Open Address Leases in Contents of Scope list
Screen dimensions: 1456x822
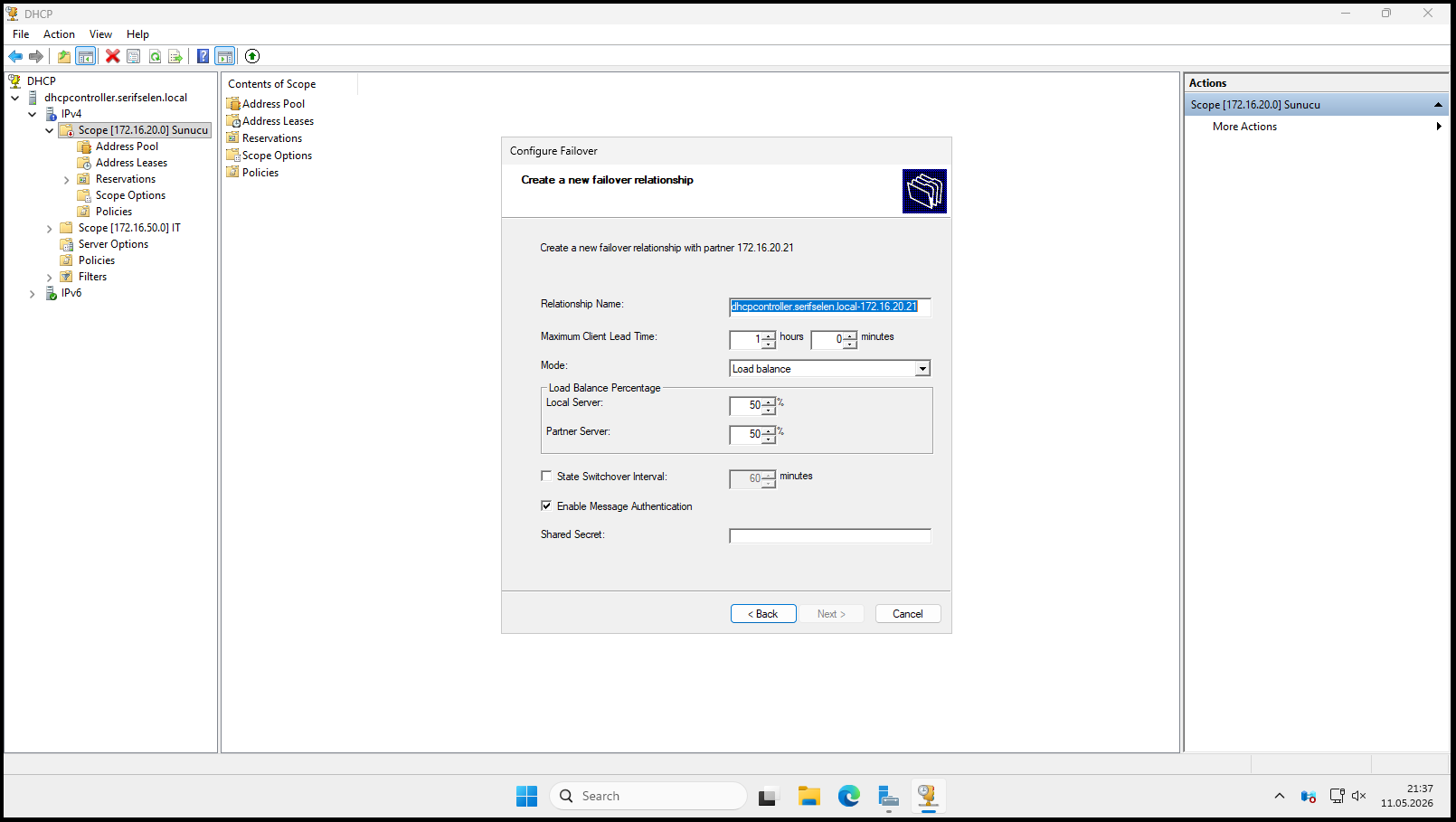pos(278,121)
